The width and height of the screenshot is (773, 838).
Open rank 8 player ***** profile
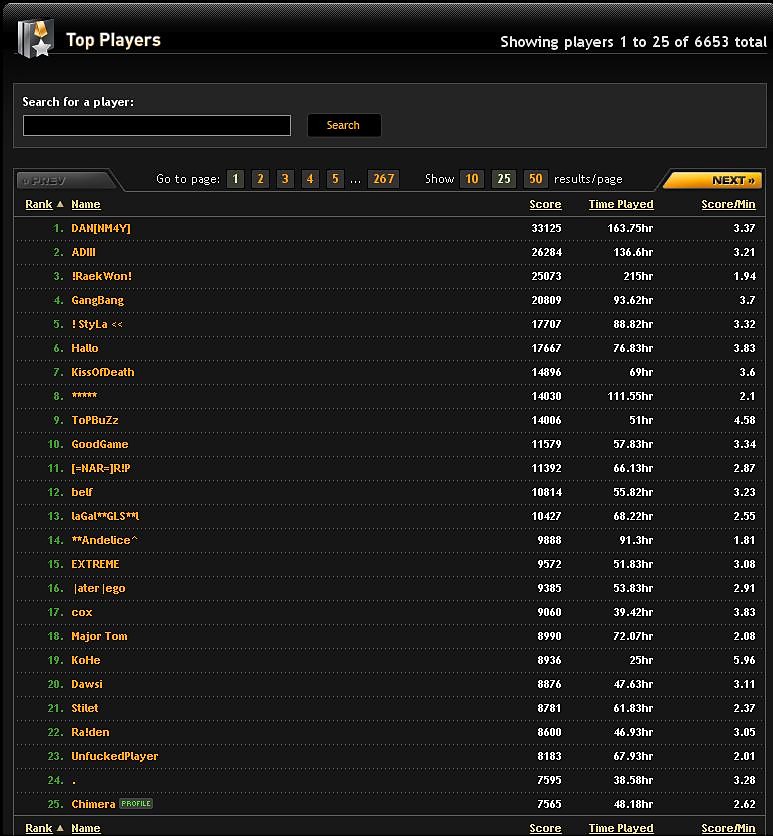pos(84,396)
